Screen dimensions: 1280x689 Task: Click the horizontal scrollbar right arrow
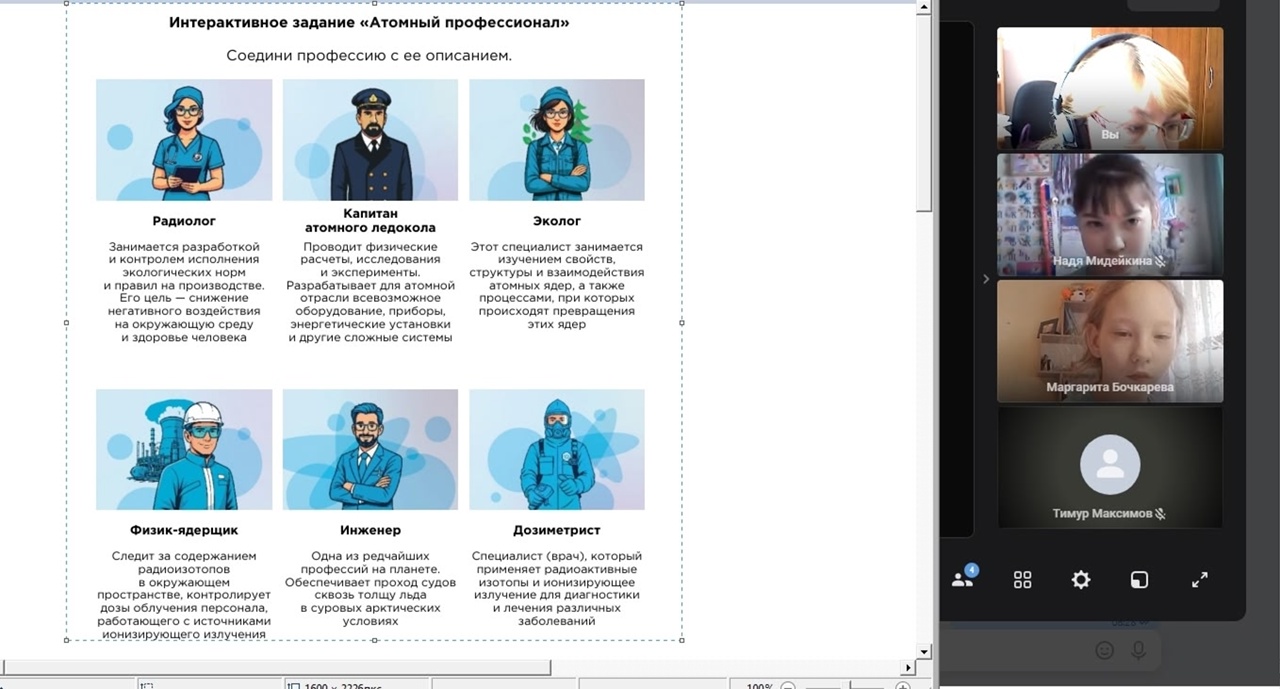click(908, 667)
